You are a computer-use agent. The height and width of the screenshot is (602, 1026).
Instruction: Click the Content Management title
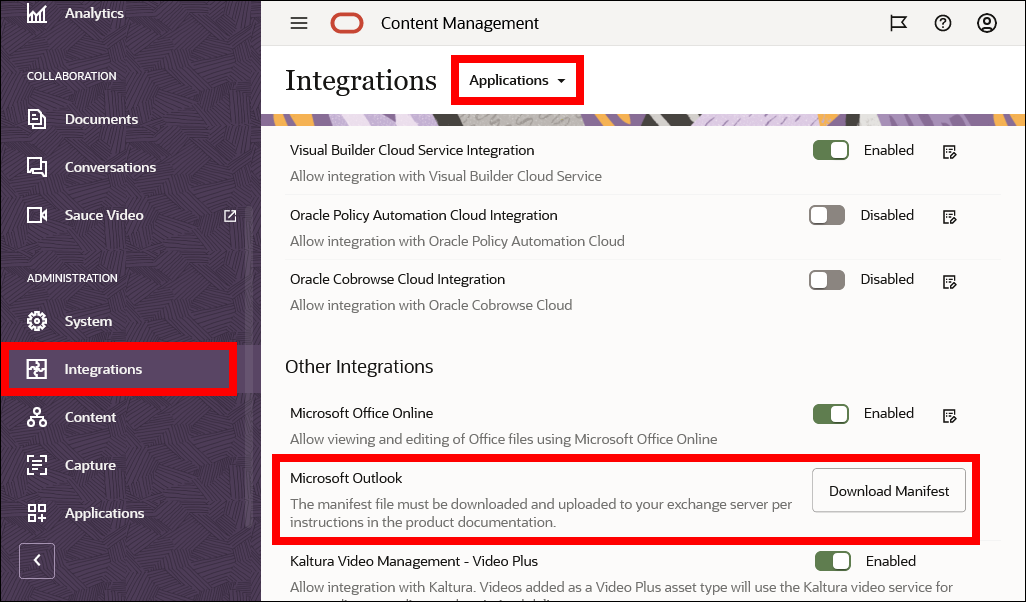[460, 24]
